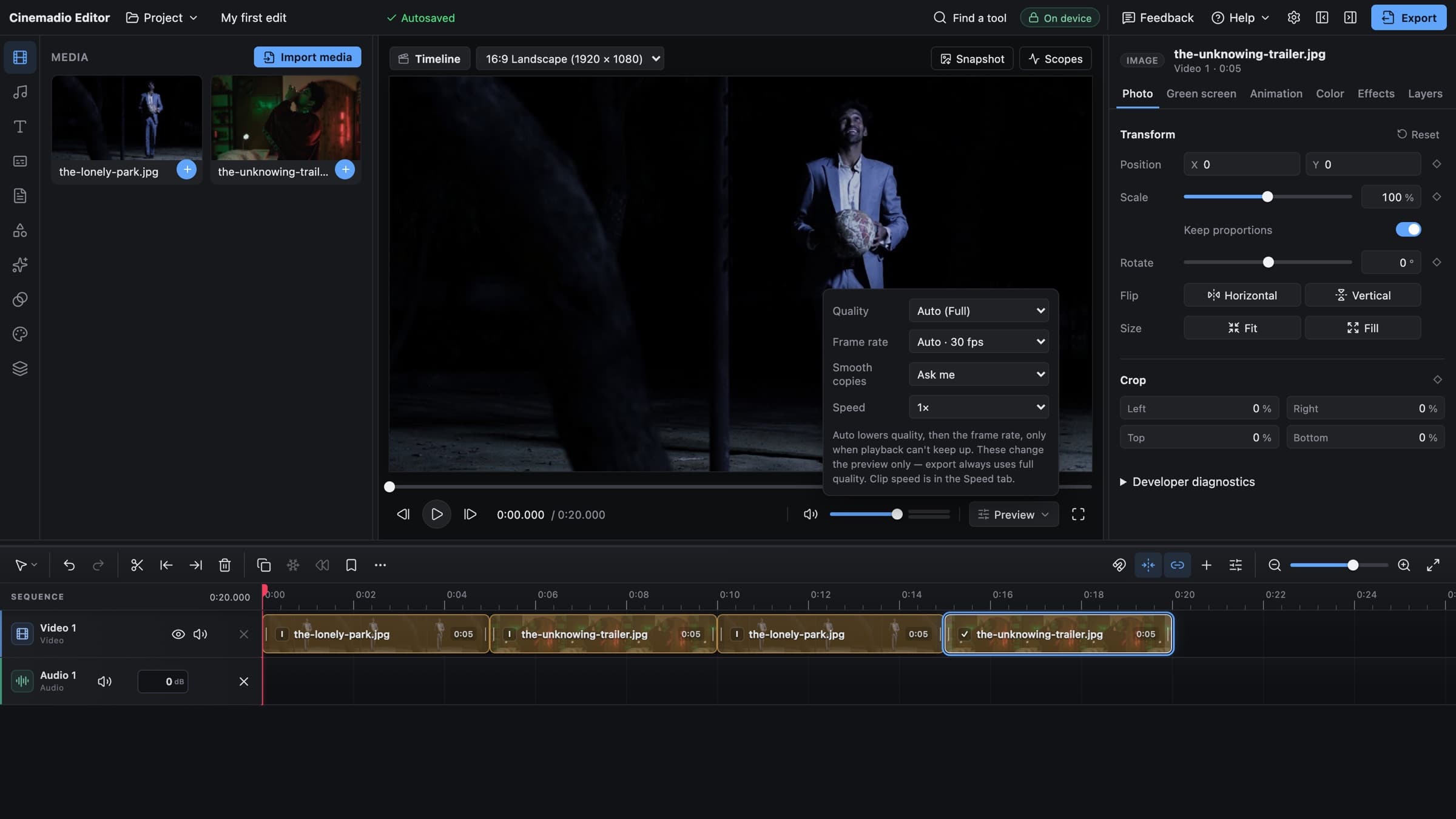Open the Help dropdown

[1240, 18]
